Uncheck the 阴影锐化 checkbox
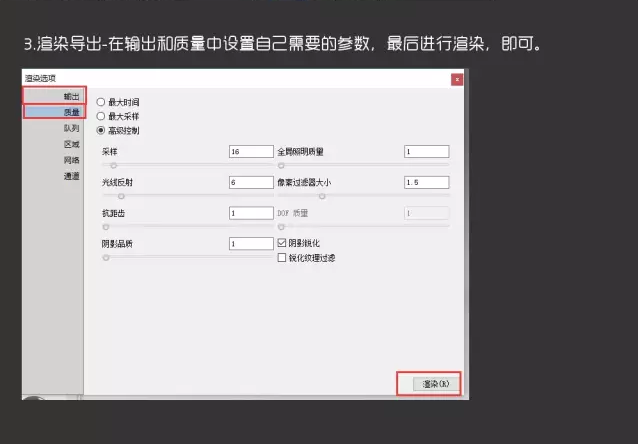The image size is (638, 444). tap(282, 243)
